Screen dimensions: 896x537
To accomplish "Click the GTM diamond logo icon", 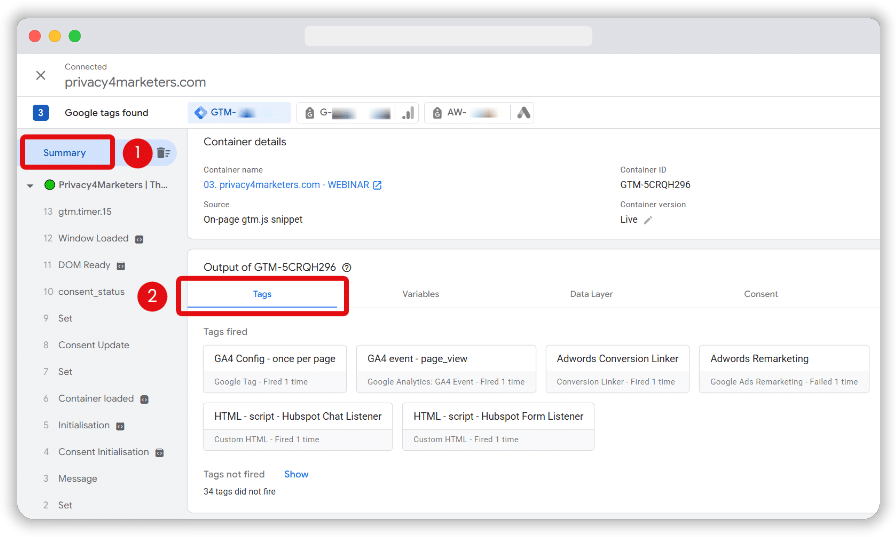I will click(201, 113).
